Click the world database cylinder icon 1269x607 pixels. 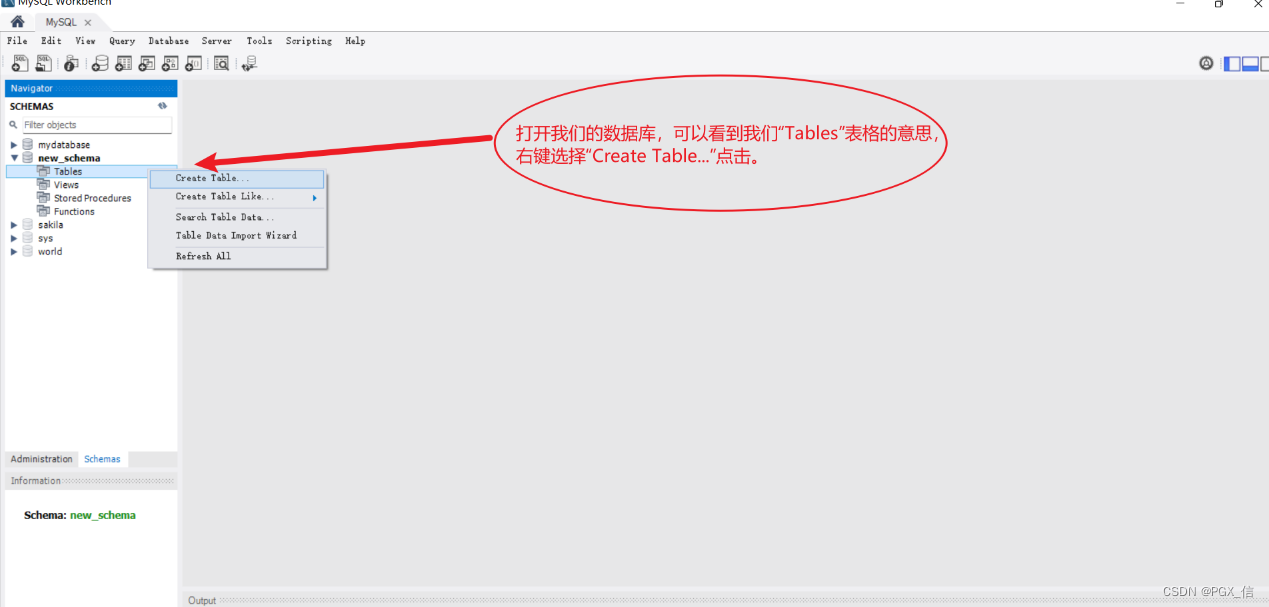[x=28, y=252]
